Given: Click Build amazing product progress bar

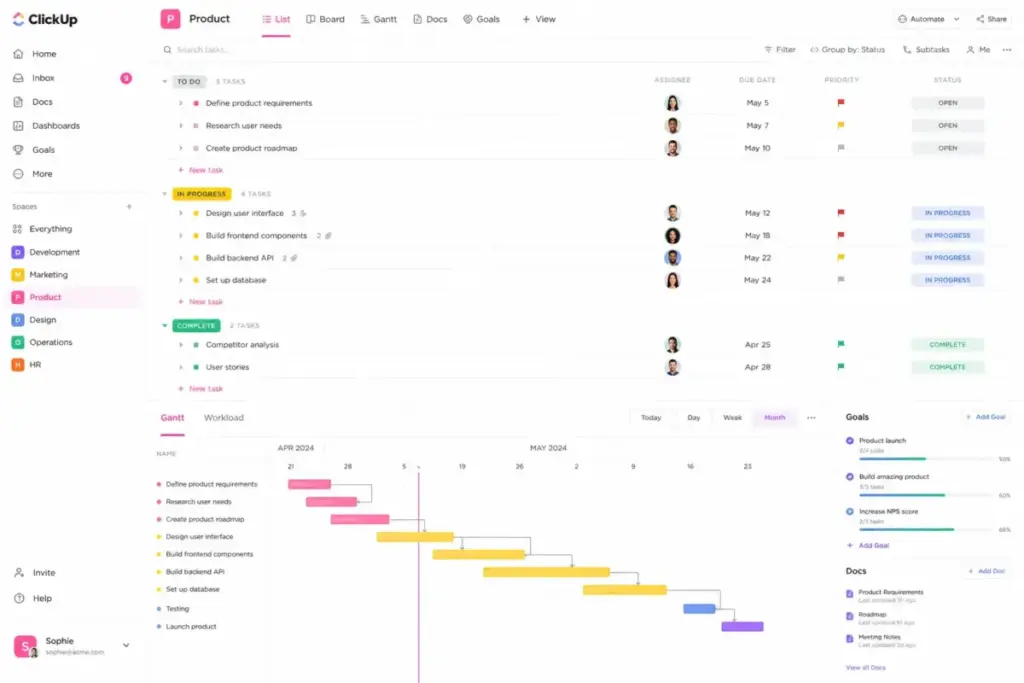Looking at the screenshot, I should click(x=927, y=495).
